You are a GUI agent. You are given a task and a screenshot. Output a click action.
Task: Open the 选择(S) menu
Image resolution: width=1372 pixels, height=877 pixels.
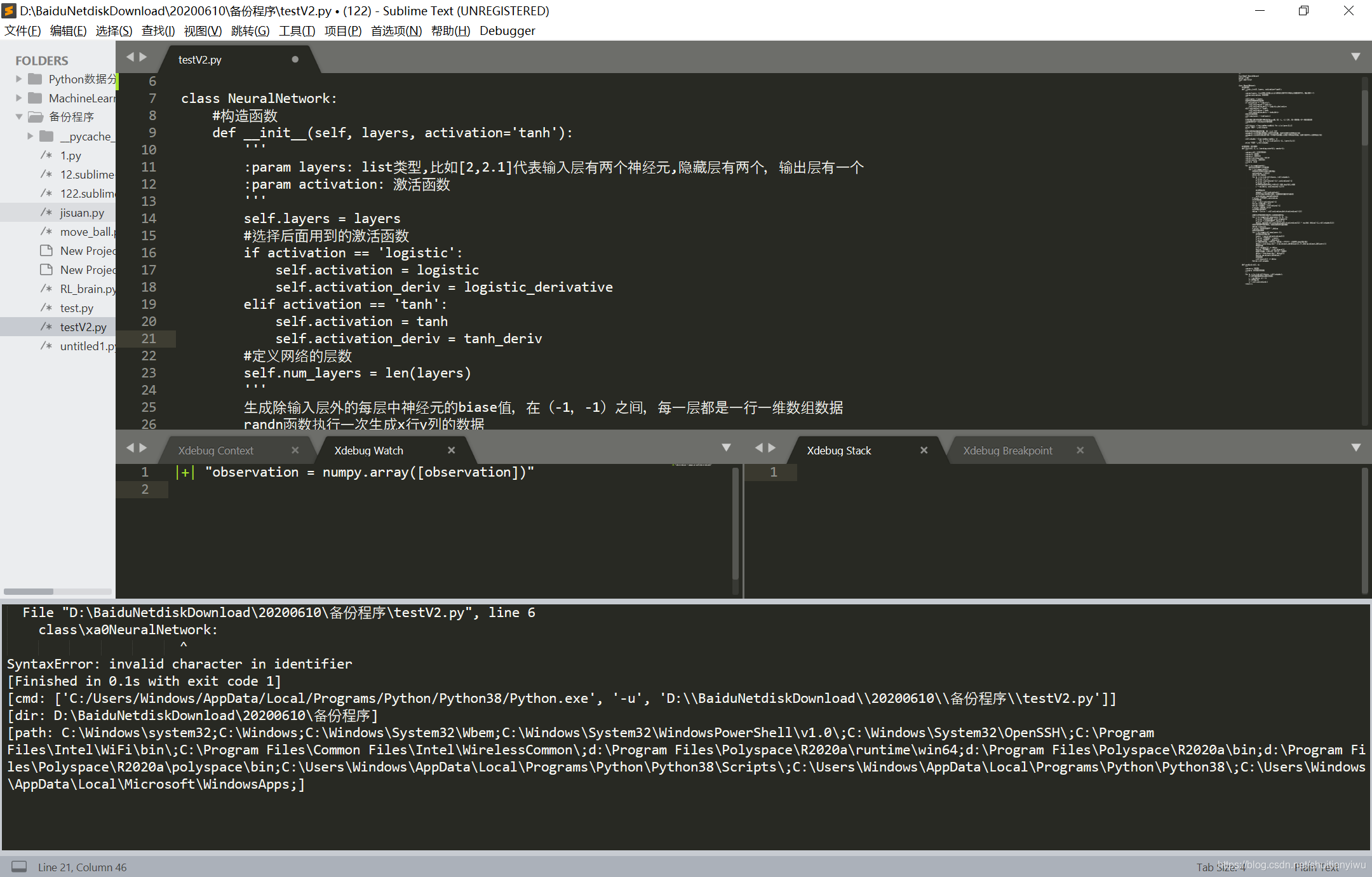(114, 31)
